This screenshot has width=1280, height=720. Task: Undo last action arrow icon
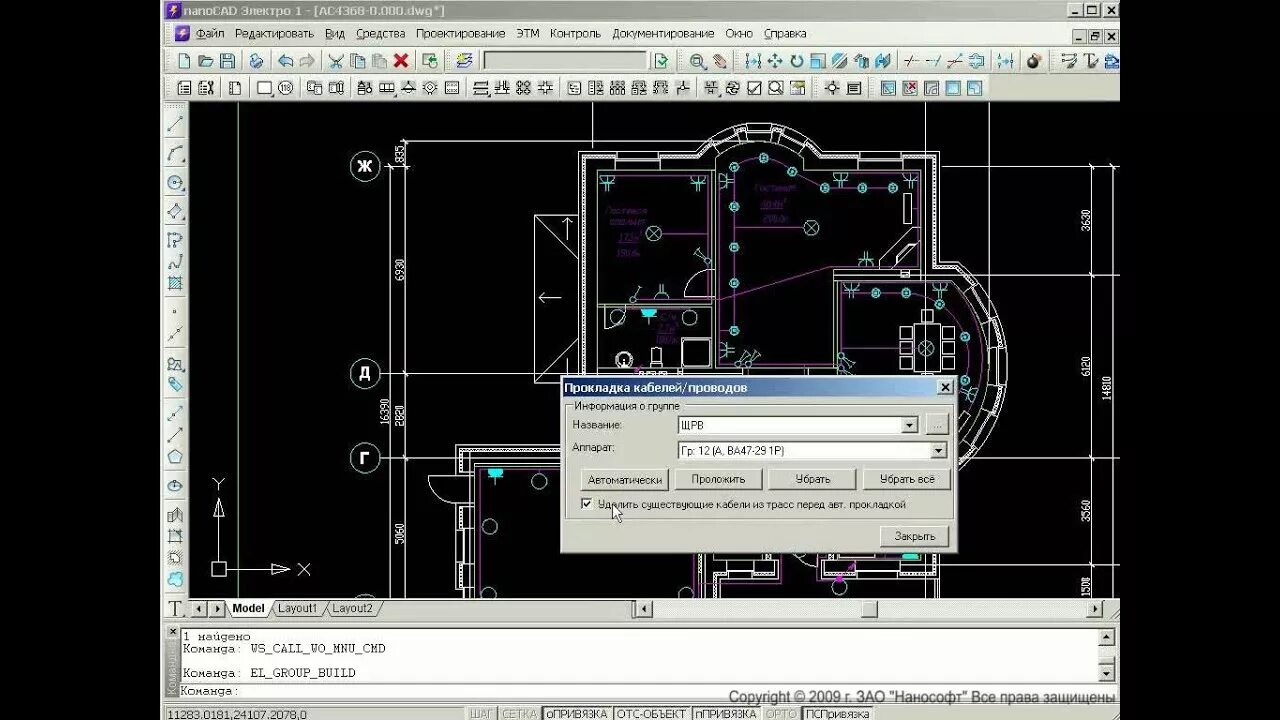click(285, 61)
